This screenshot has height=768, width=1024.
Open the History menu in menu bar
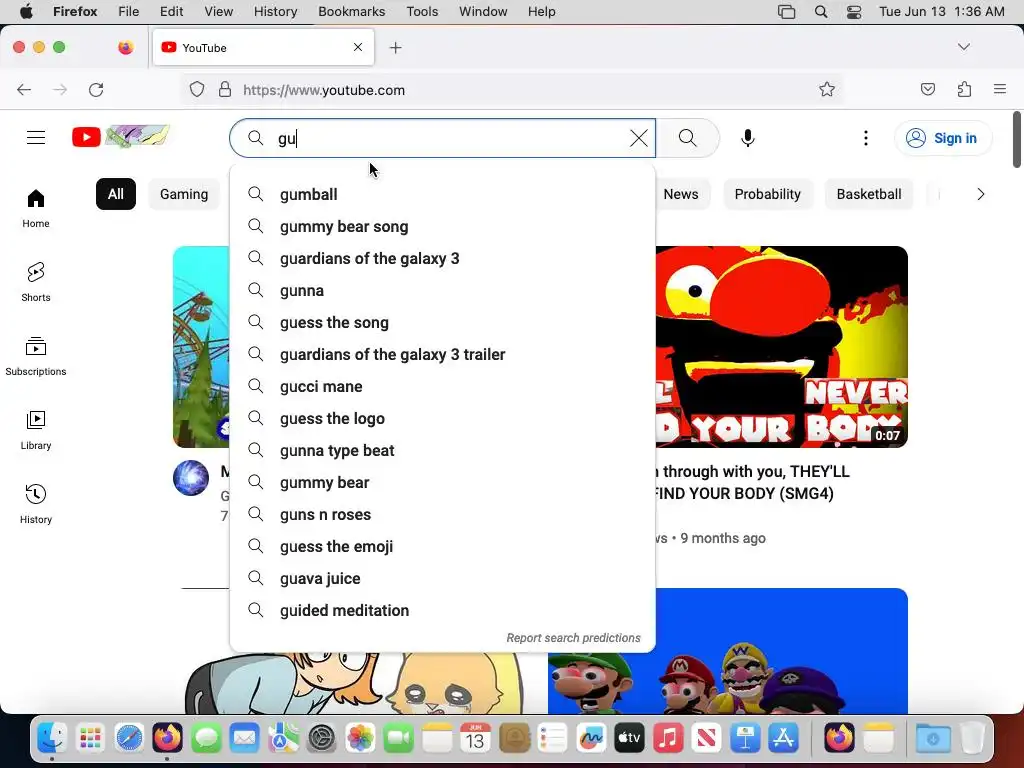tap(275, 12)
